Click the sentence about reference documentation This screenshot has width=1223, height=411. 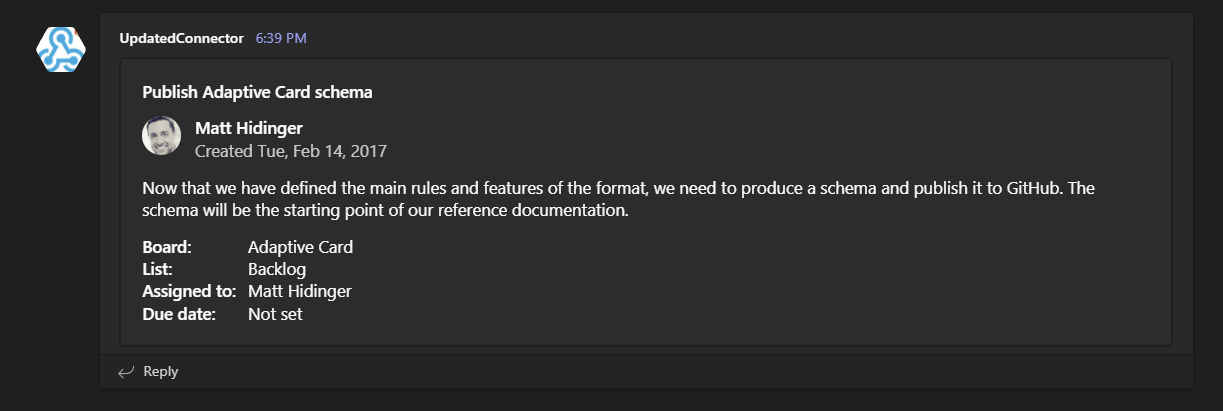point(385,211)
